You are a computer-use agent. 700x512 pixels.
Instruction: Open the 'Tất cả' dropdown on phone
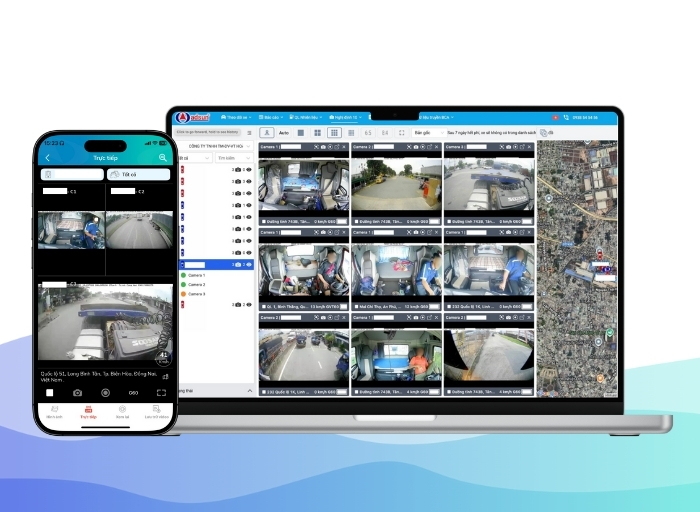138,174
